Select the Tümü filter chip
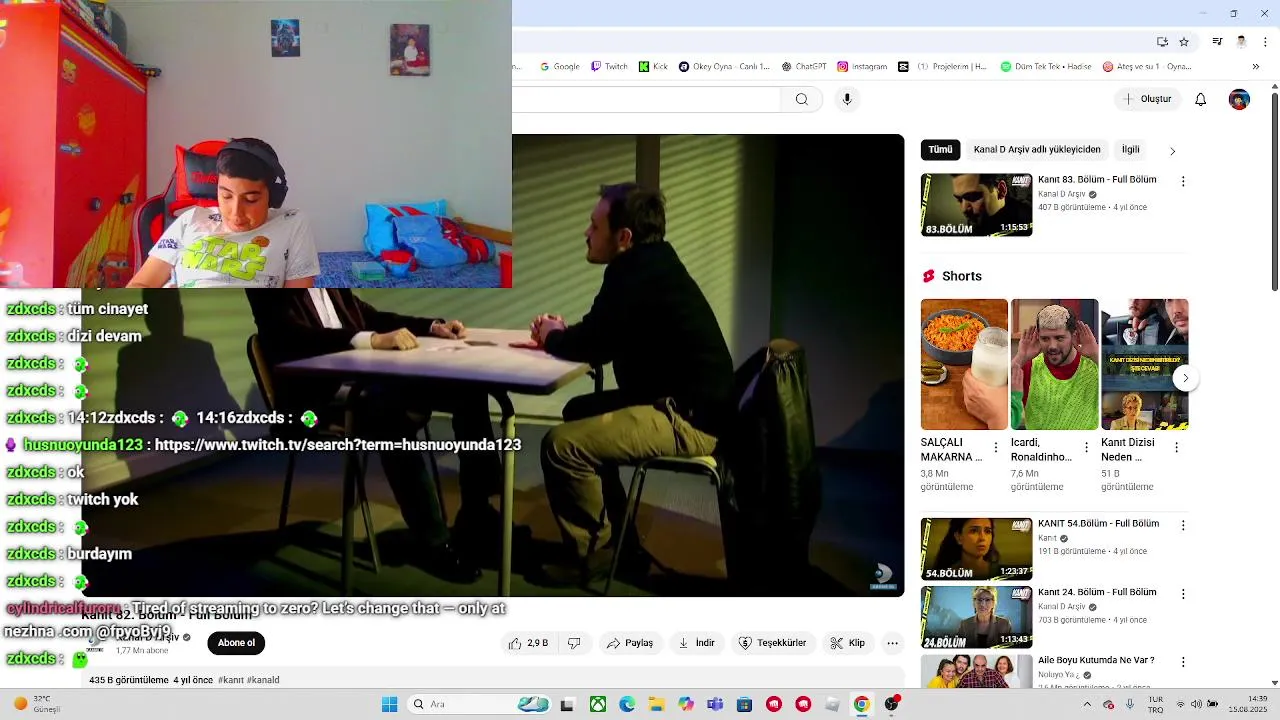Viewport: 1280px width, 720px height. [x=941, y=150]
